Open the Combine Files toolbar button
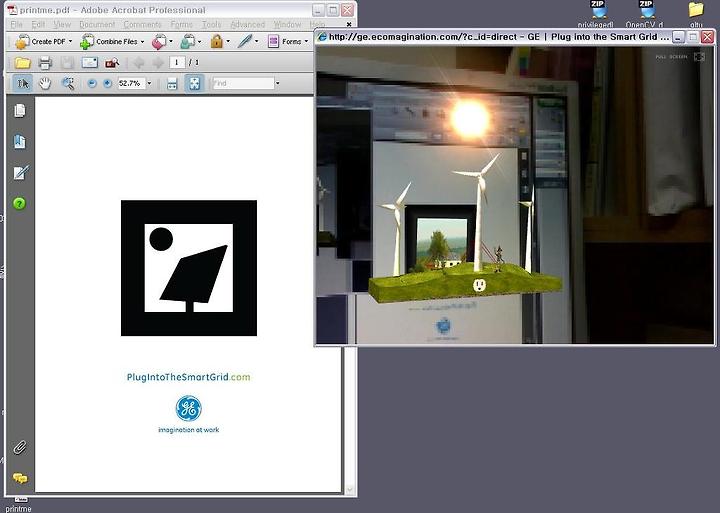Image resolution: width=720 pixels, height=513 pixels. point(112,42)
